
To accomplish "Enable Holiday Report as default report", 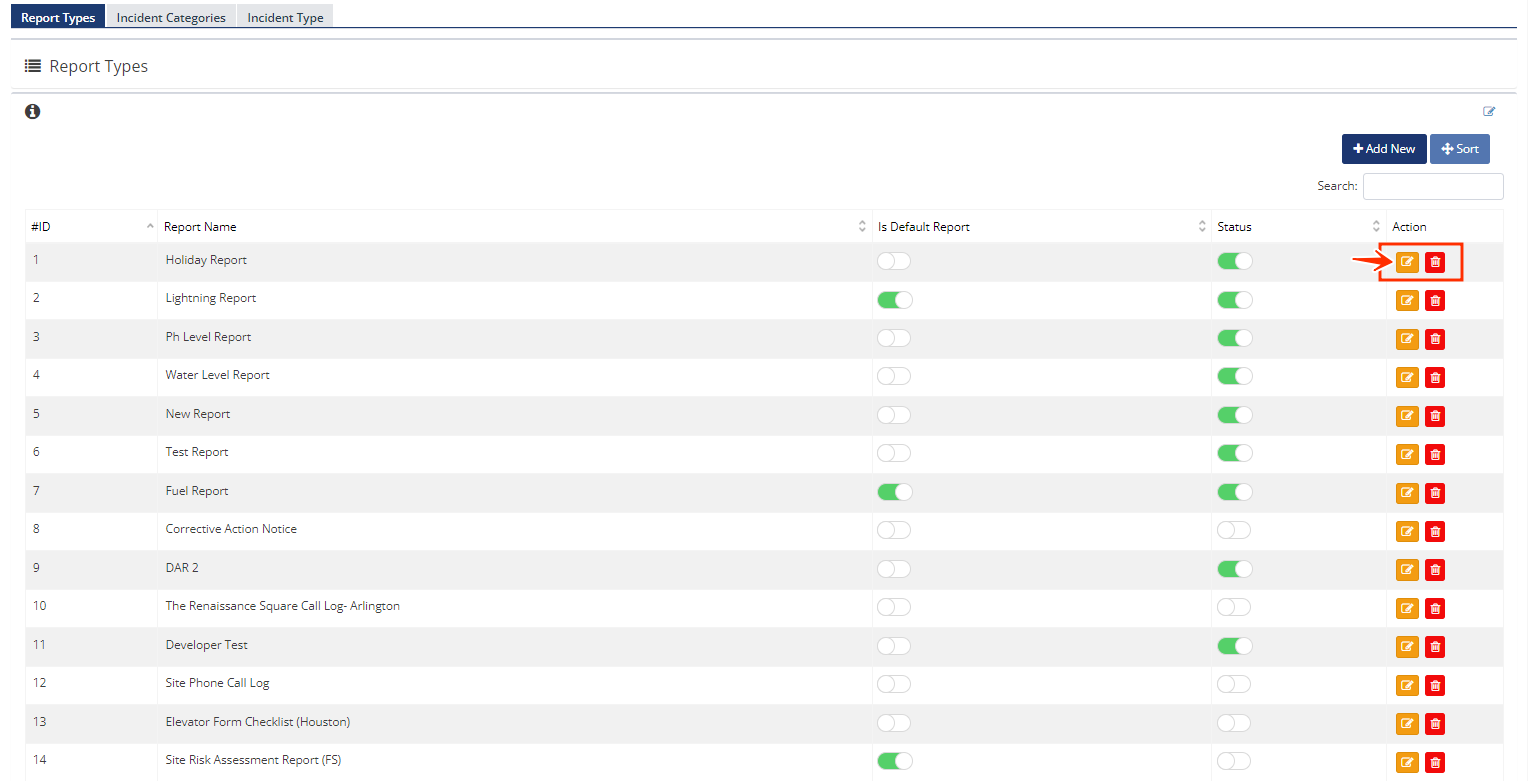I will pyautogui.click(x=894, y=261).
